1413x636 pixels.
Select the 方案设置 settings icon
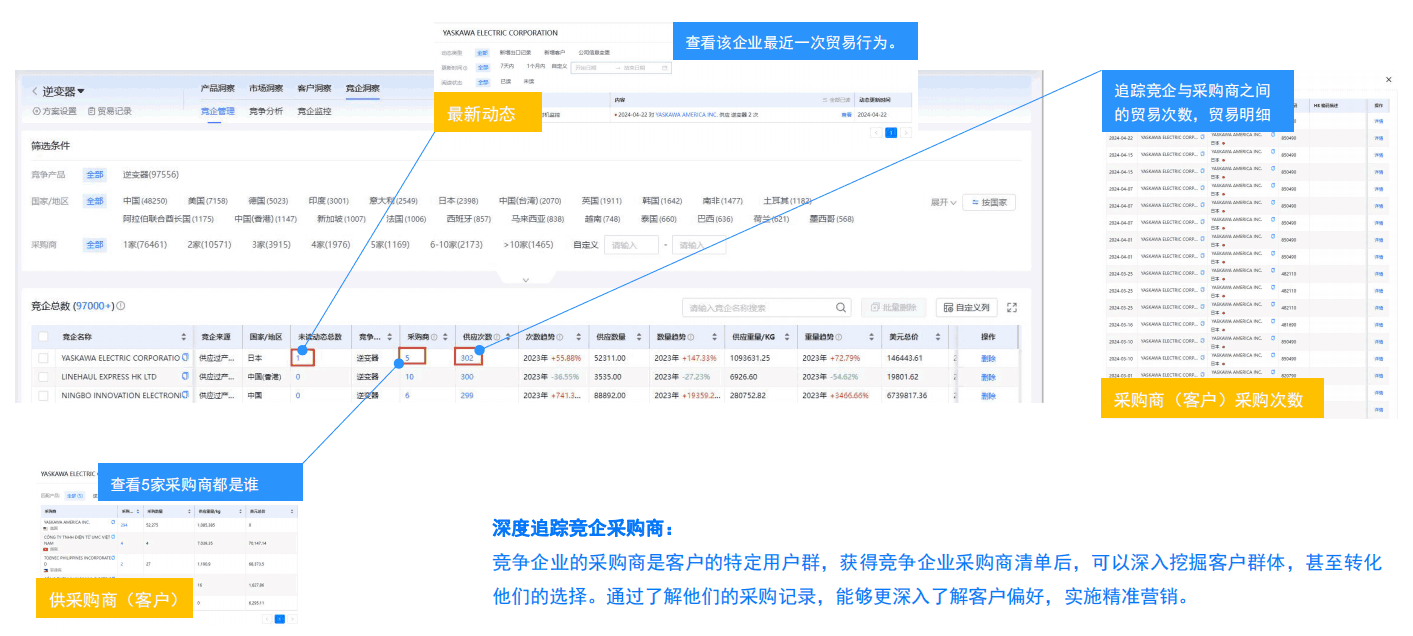tap(36, 111)
